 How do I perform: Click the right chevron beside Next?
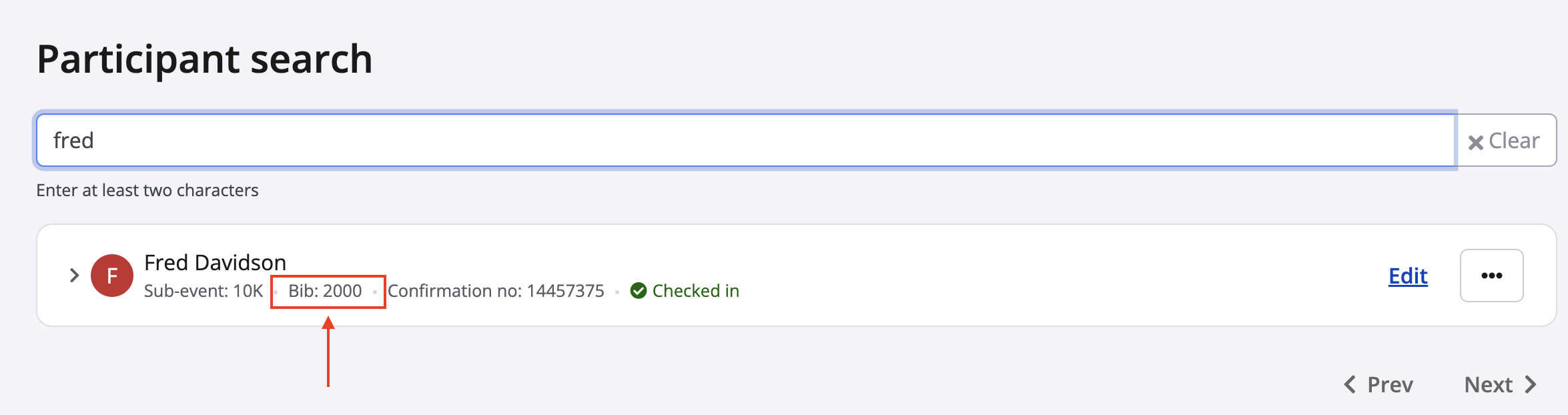pos(1531,384)
